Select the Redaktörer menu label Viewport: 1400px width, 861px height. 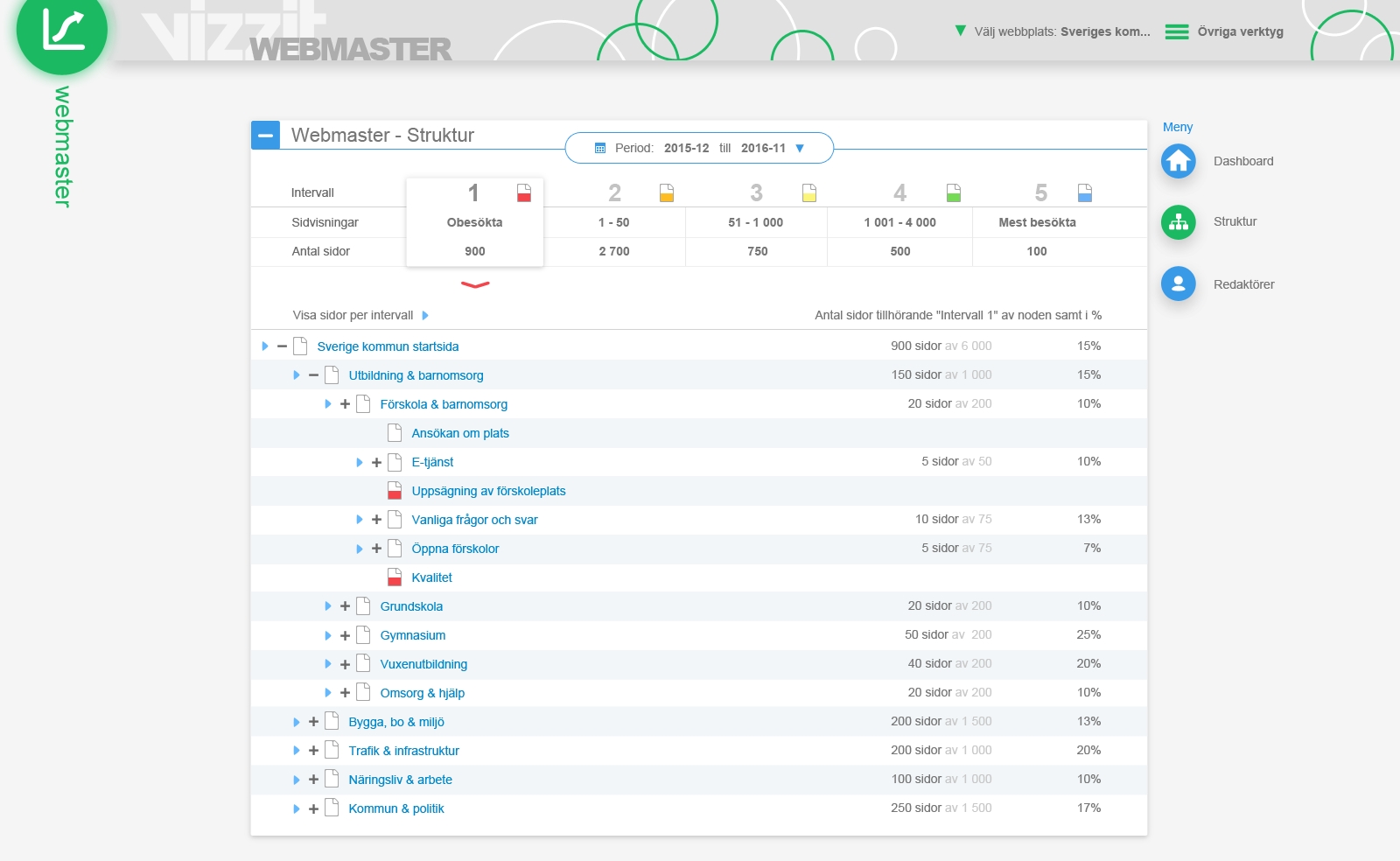[x=1243, y=284]
